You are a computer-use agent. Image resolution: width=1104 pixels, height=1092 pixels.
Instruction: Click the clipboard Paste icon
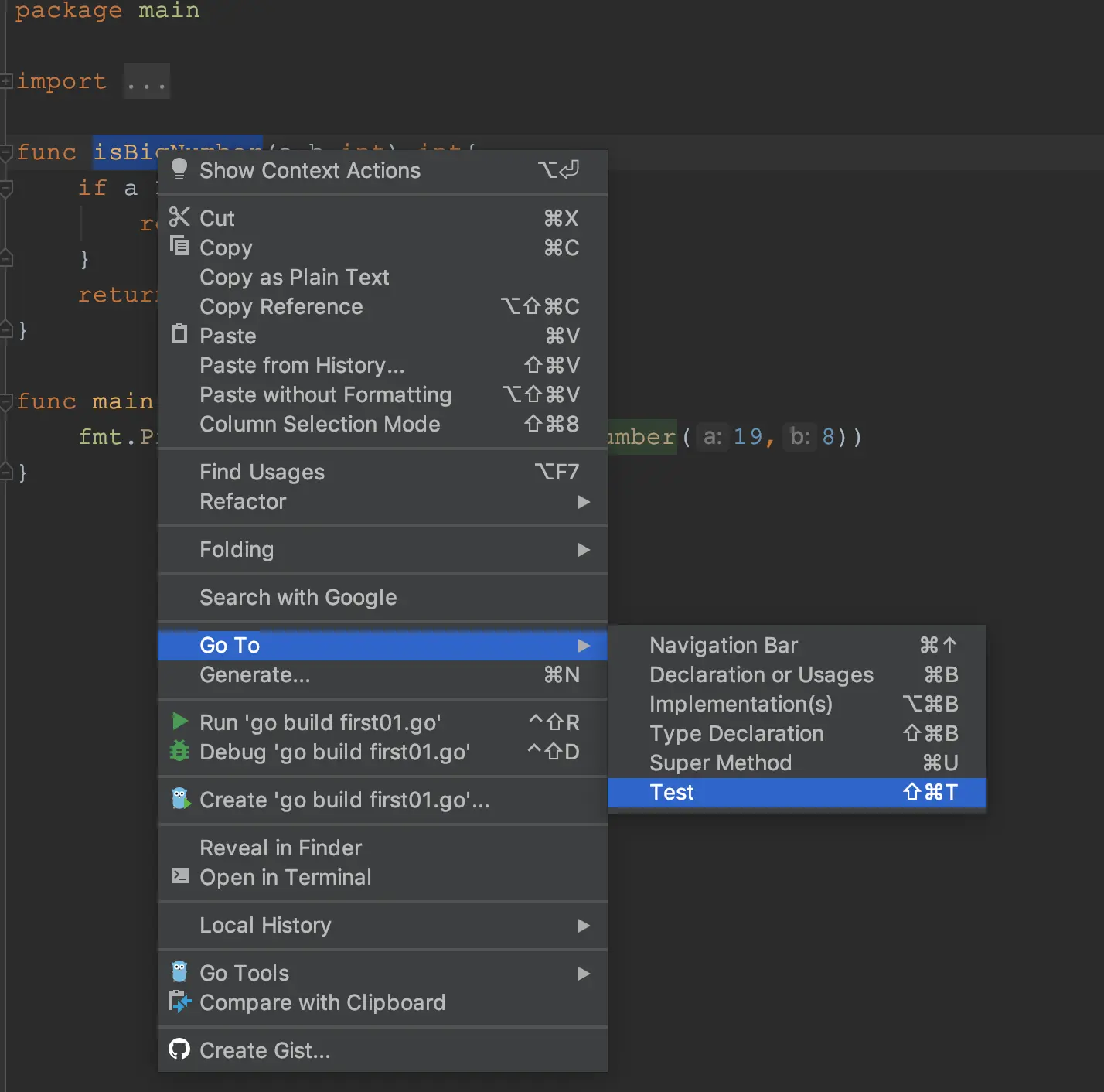(x=179, y=334)
